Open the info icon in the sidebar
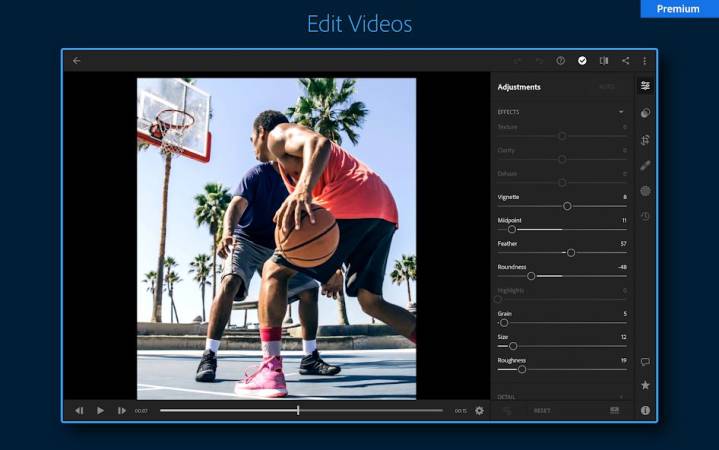This screenshot has width=719, height=450. pos(645,410)
